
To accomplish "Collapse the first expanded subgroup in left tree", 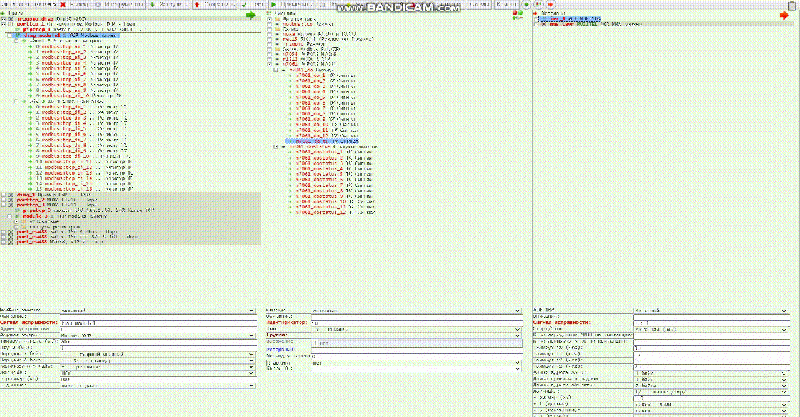I will click(16, 41).
